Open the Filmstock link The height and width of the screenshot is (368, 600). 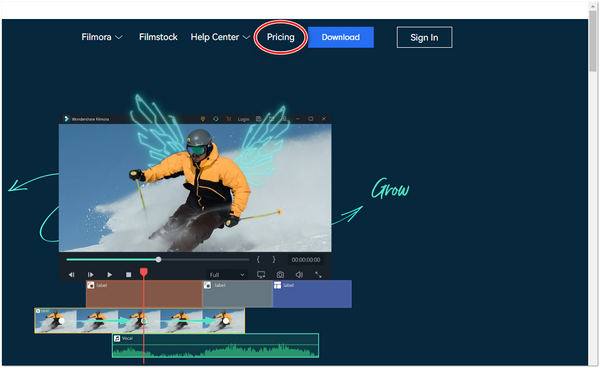[x=158, y=37]
